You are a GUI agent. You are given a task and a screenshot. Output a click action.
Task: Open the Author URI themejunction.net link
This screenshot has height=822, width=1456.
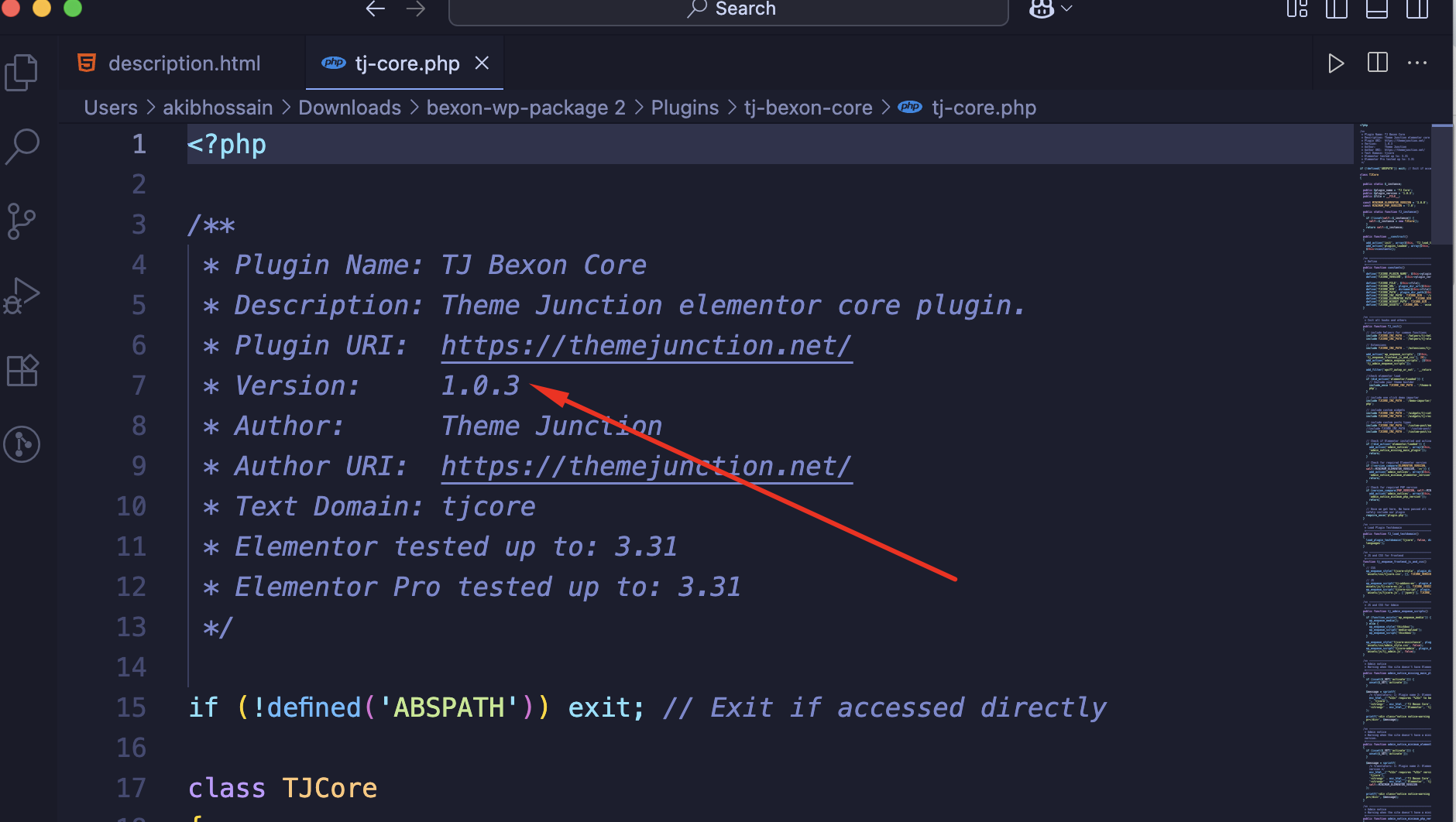(647, 466)
